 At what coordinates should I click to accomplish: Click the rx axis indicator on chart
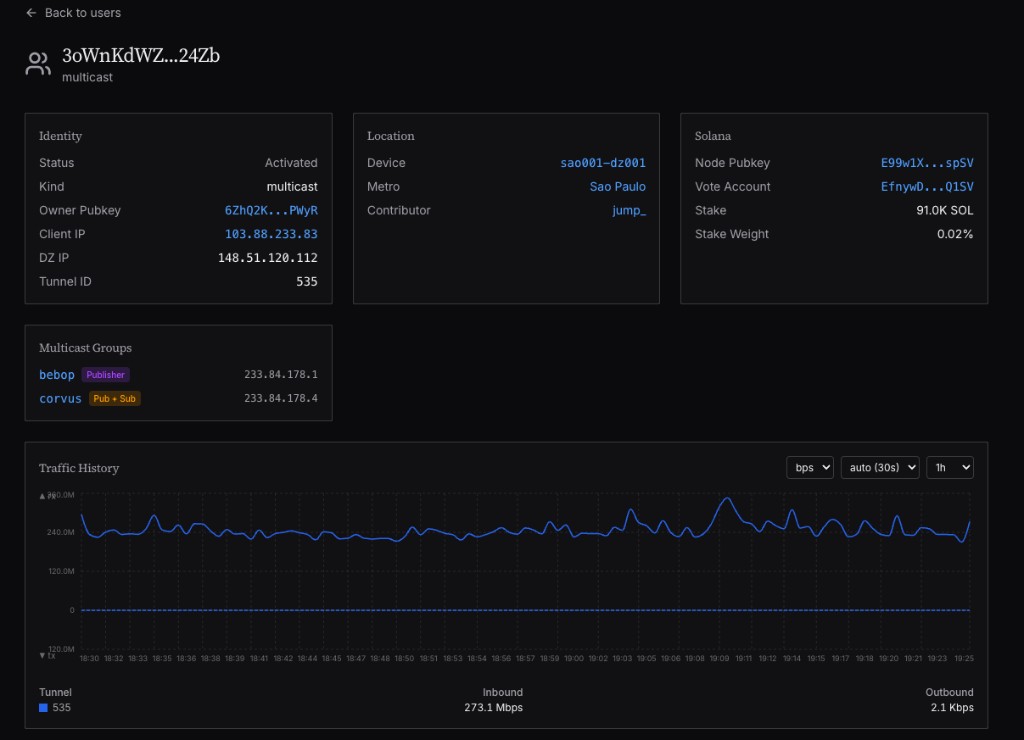click(46, 496)
